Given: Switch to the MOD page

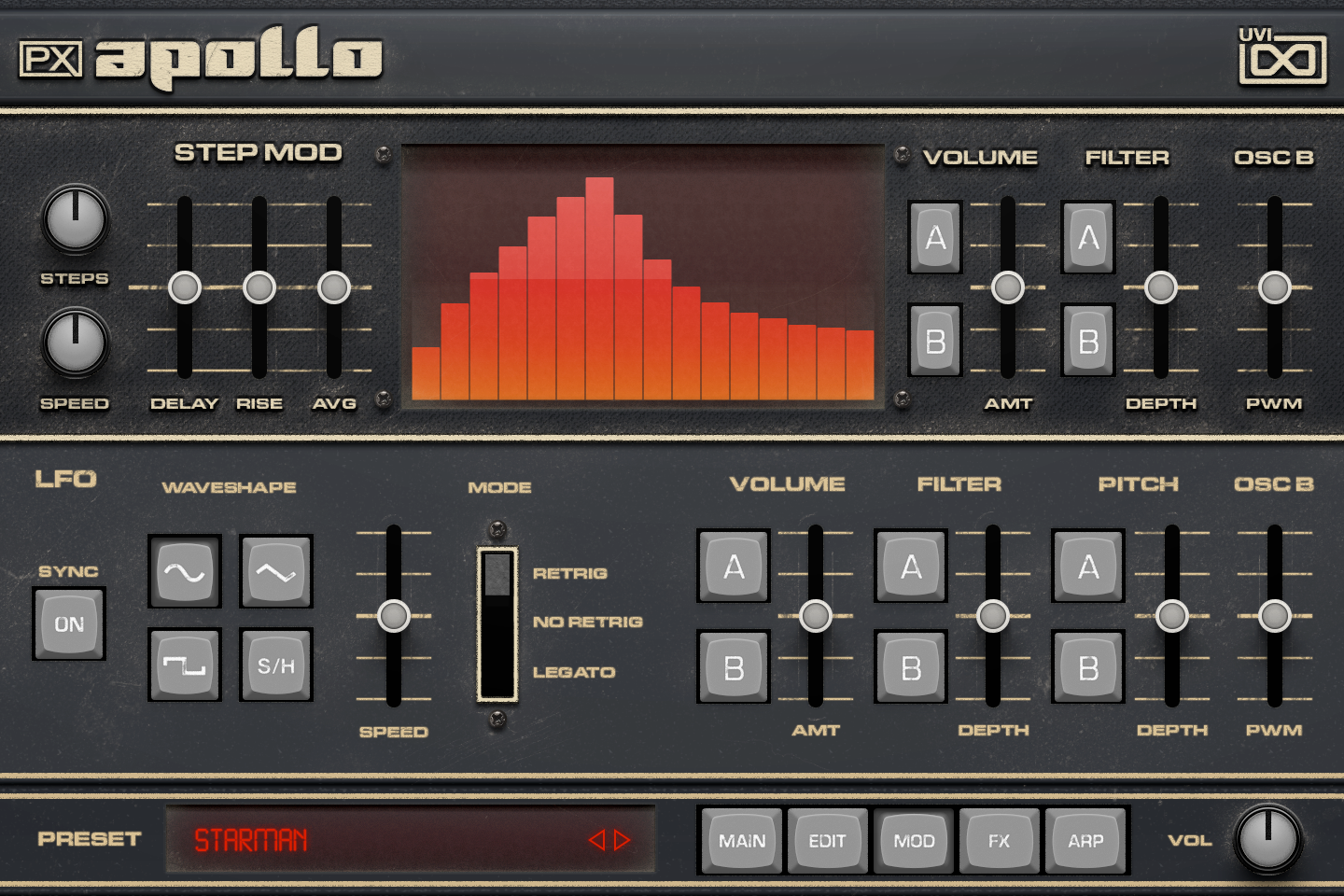Looking at the screenshot, I should [913, 840].
